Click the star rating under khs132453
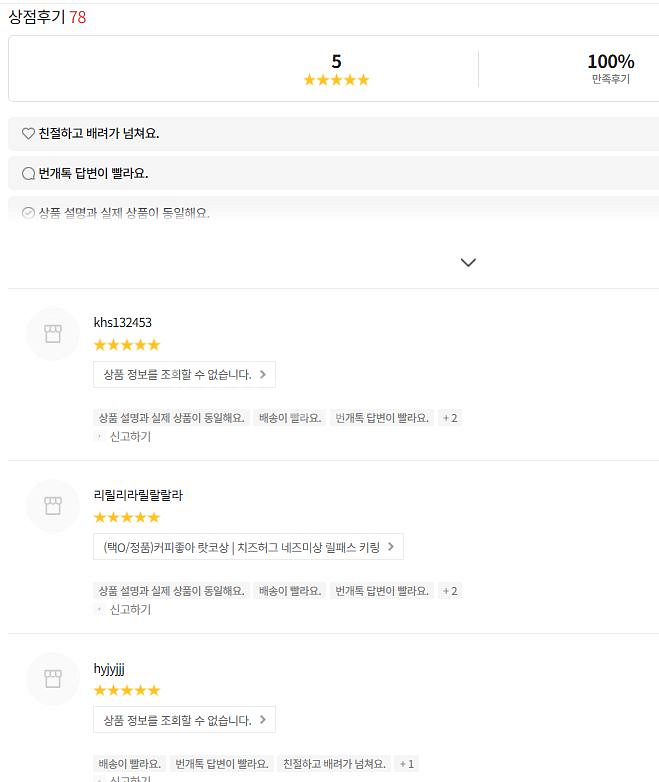The height and width of the screenshot is (782, 659). point(126,345)
